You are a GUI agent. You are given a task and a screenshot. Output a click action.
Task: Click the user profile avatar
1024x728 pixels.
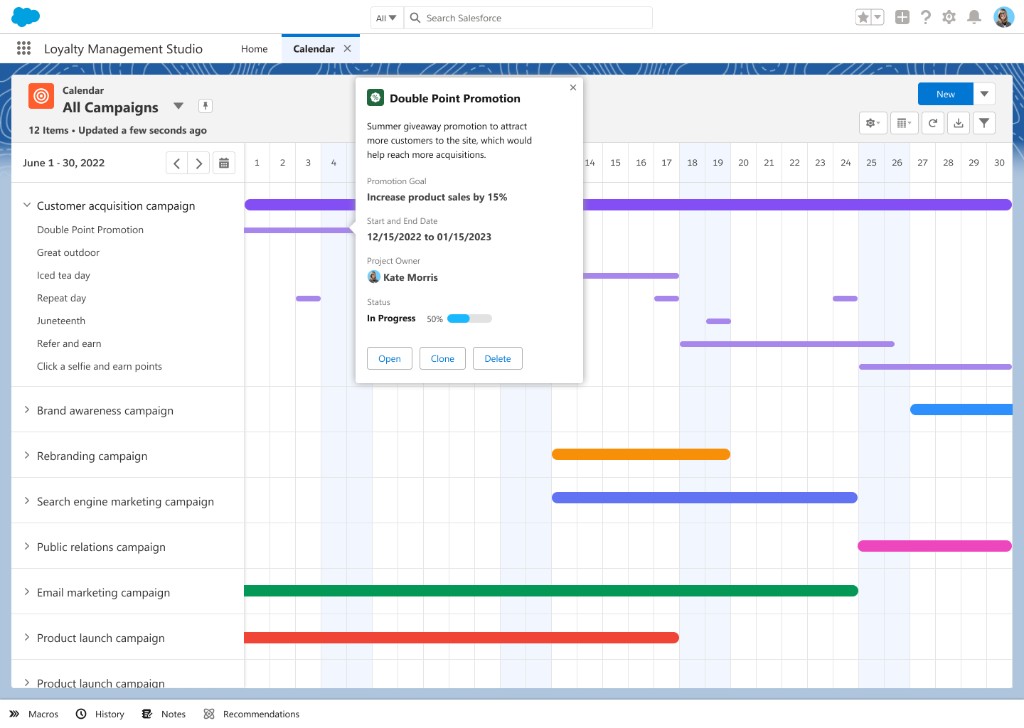coord(1003,18)
